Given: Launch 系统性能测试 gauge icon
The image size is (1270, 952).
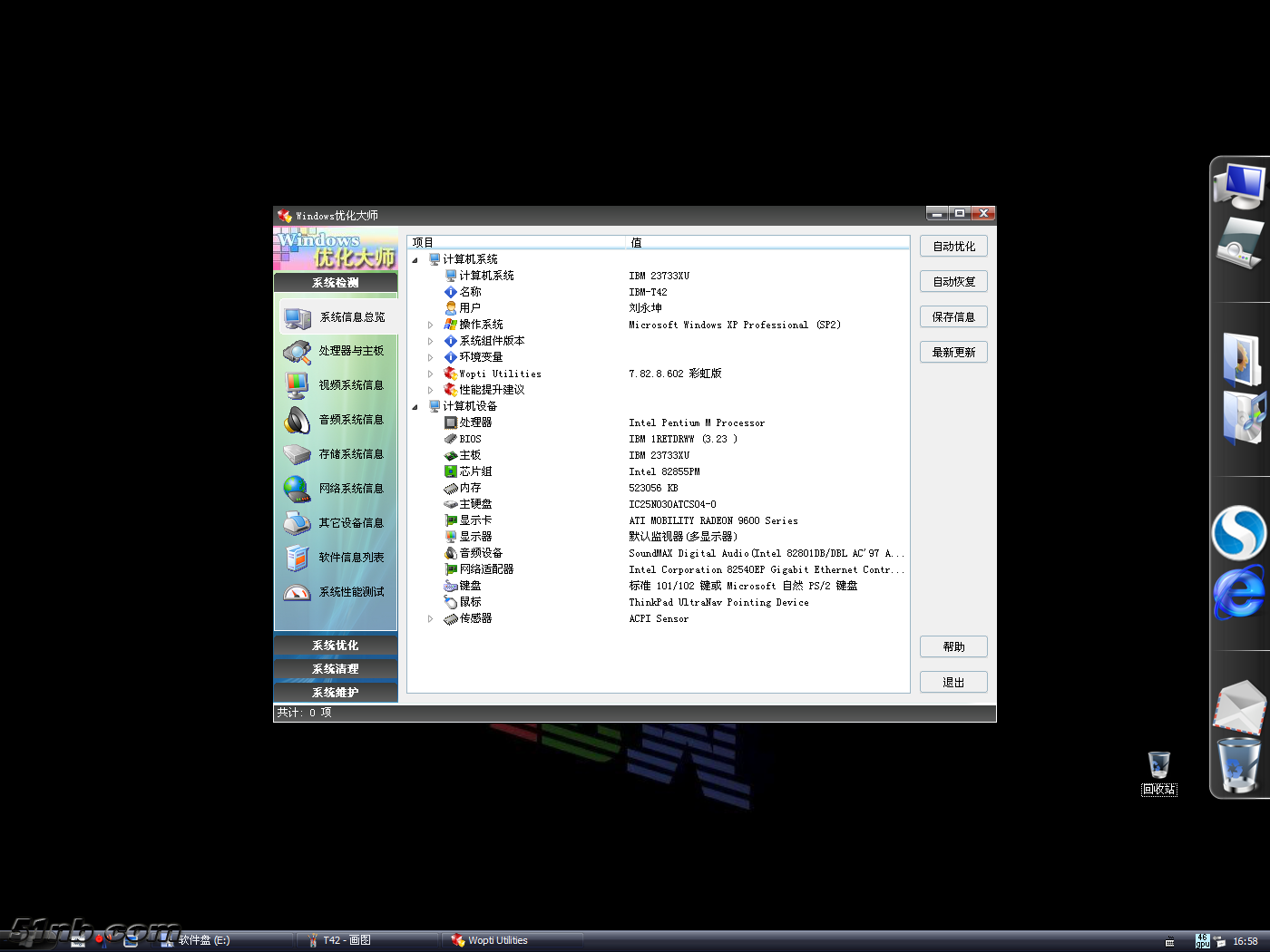Looking at the screenshot, I should (x=298, y=592).
